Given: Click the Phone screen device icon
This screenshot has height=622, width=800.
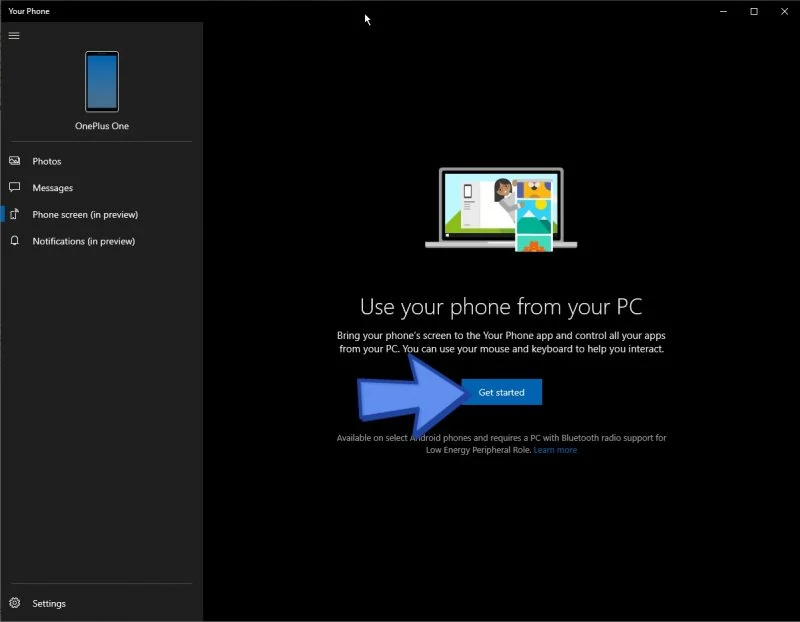Looking at the screenshot, I should pyautogui.click(x=15, y=214).
